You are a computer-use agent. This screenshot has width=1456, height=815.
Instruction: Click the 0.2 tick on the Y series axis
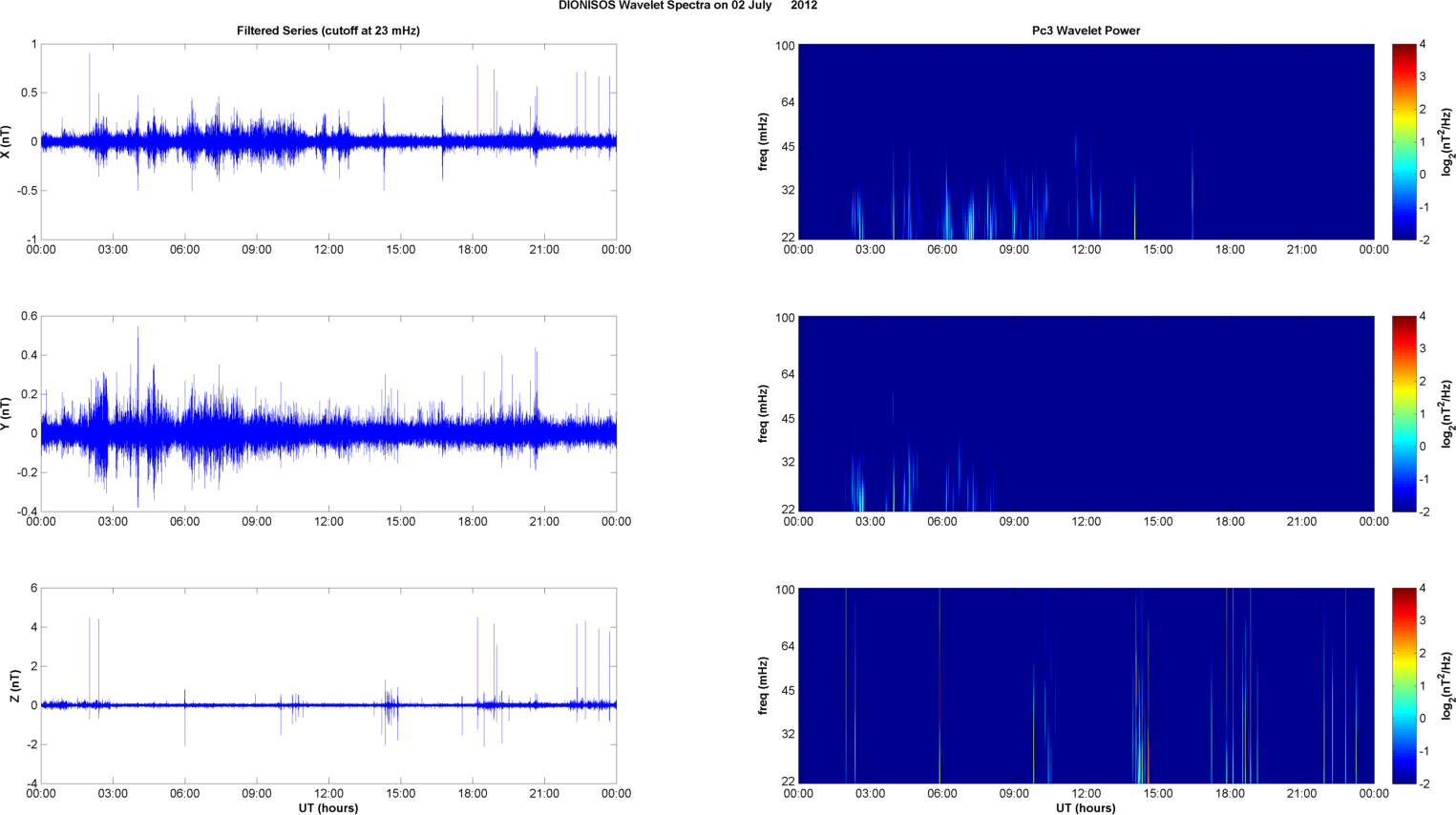tap(29, 394)
